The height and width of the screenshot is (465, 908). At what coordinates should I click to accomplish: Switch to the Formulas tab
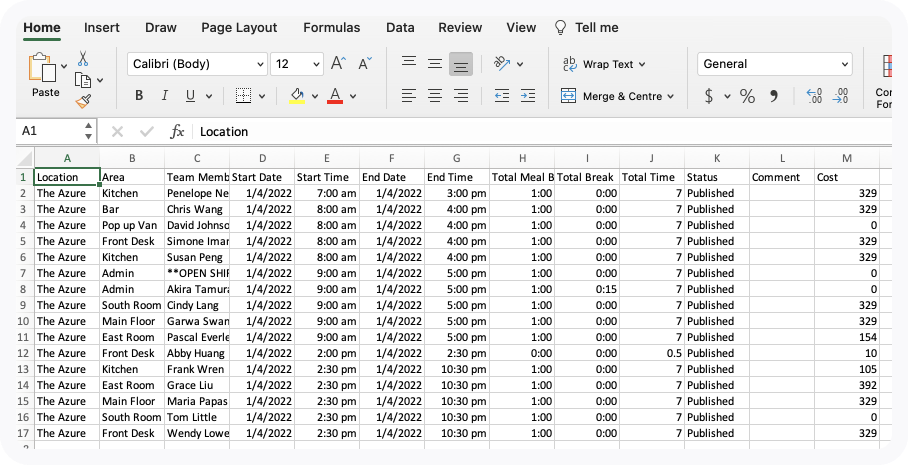tap(332, 28)
